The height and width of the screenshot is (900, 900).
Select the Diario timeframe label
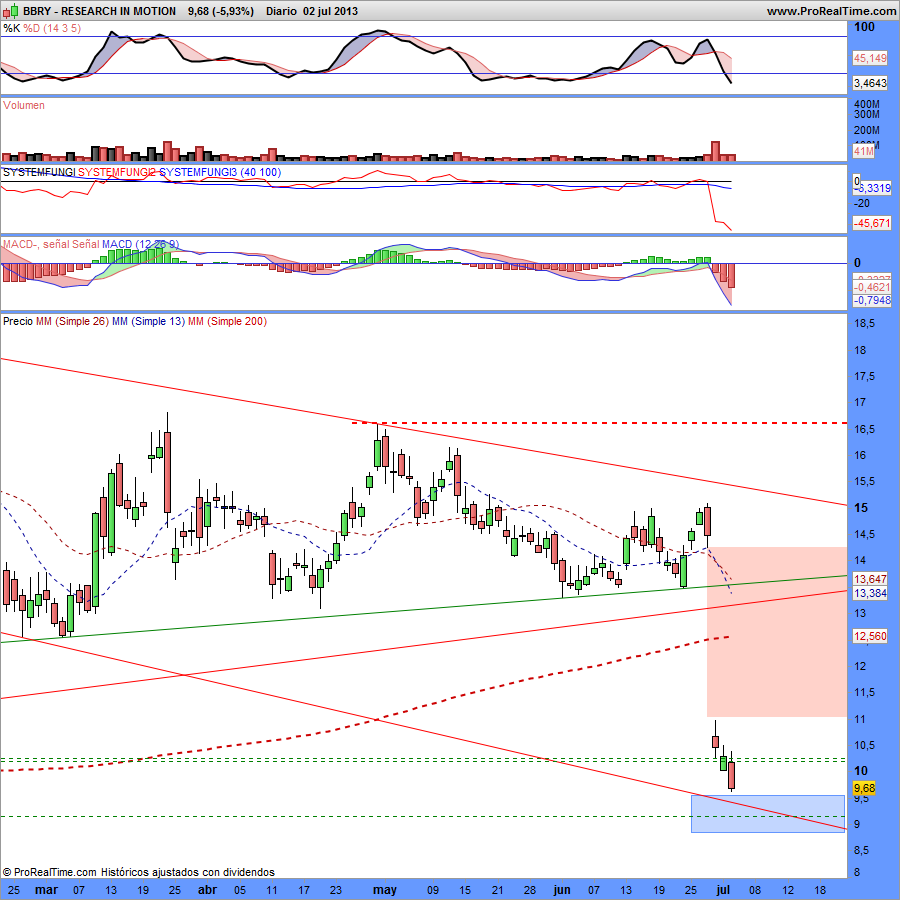281,11
